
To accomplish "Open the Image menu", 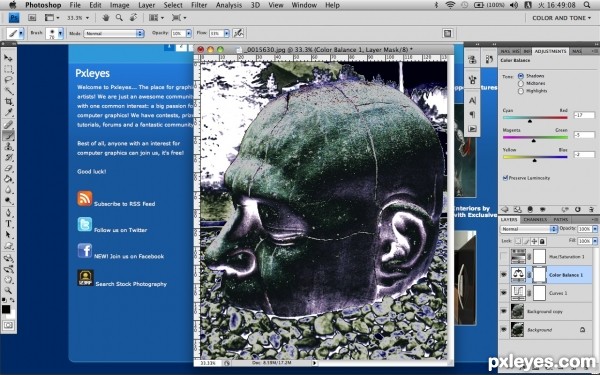I will point(119,5).
